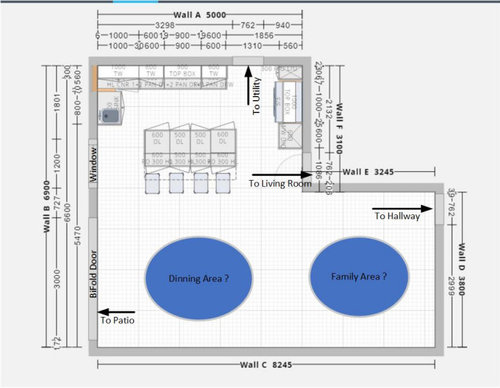Viewport: 500px width, 388px height.
Task: Select the 1856 dimension value
Action: tap(264, 36)
